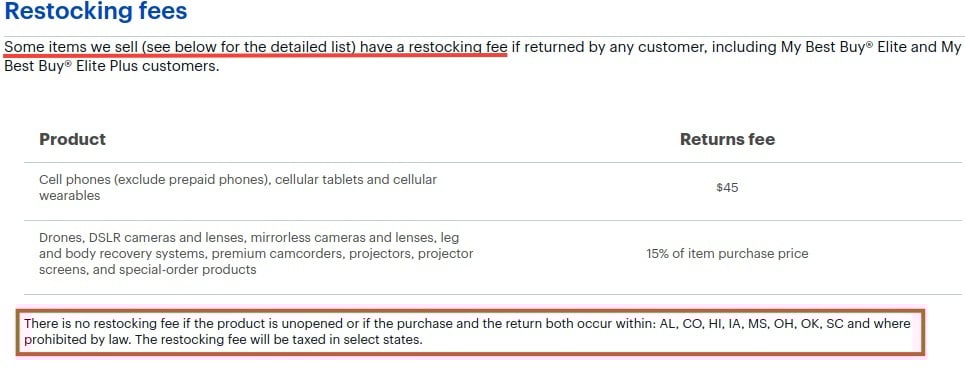Select the Product column header
This screenshot has height=368, width=965.
pyautogui.click(x=73, y=139)
